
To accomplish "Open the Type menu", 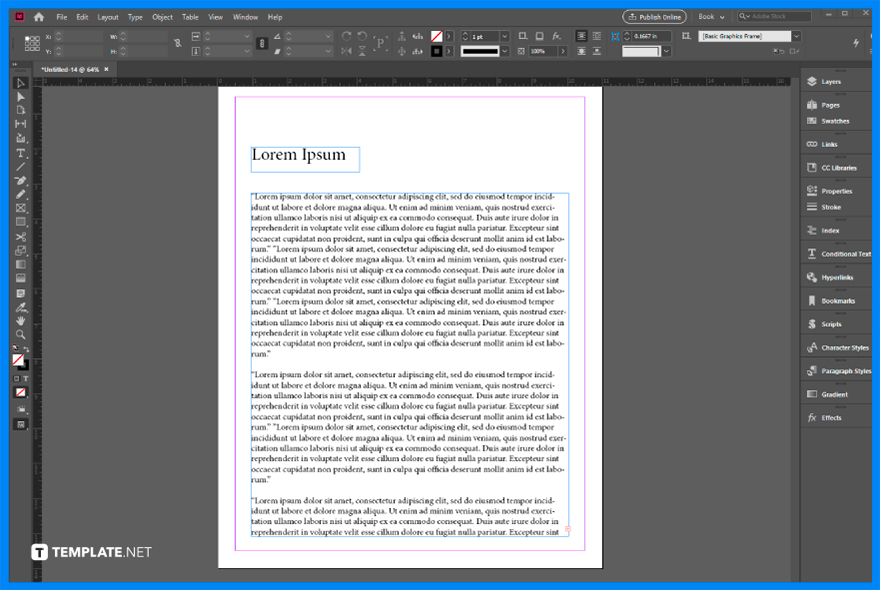I will tap(135, 16).
